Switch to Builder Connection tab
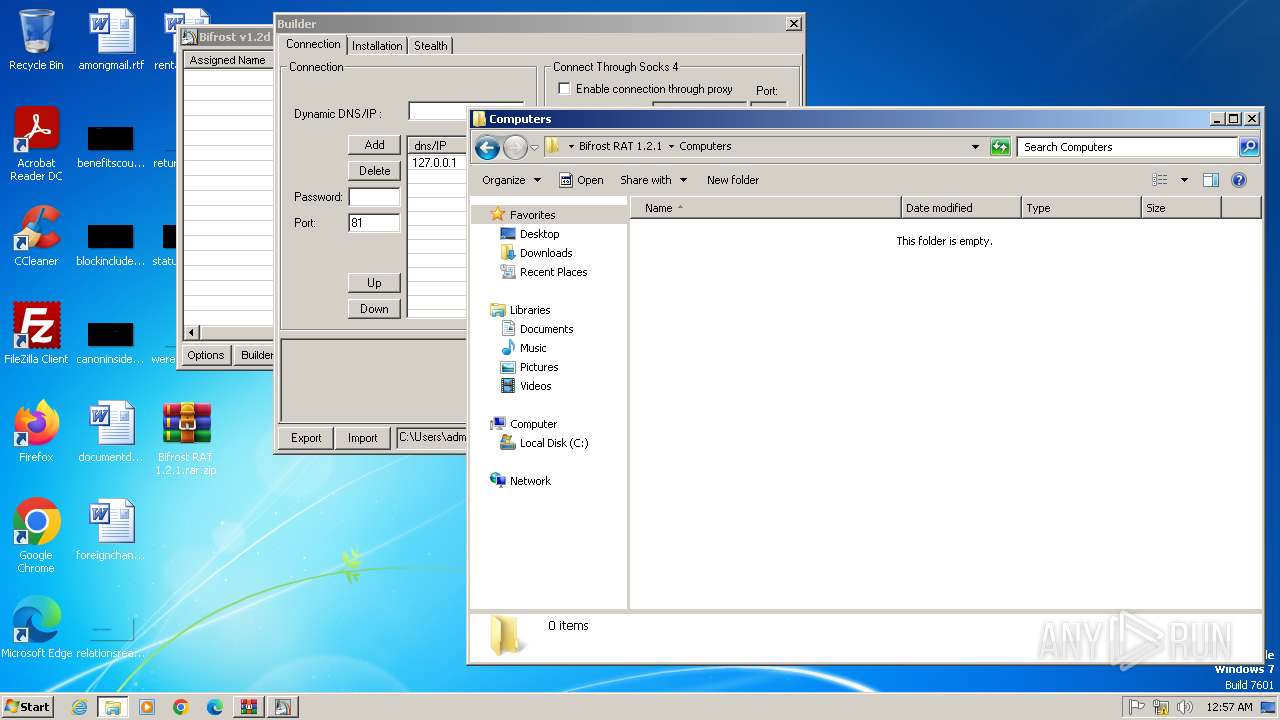Image resolution: width=1280 pixels, height=720 pixels. [313, 44]
